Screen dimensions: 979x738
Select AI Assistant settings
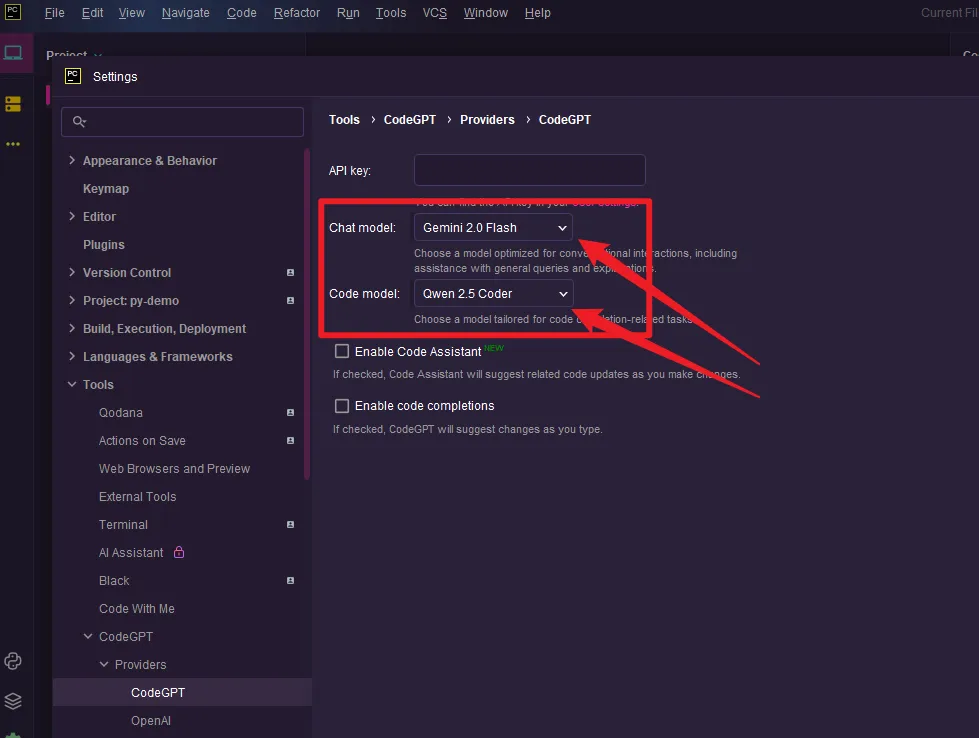[131, 553]
